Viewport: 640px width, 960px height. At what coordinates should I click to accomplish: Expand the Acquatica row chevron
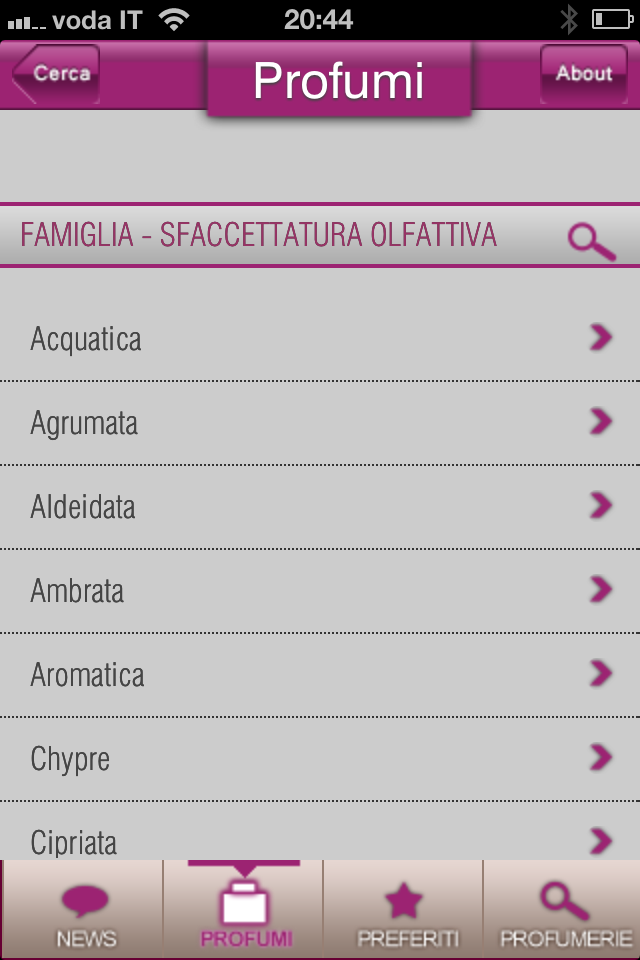pos(600,338)
